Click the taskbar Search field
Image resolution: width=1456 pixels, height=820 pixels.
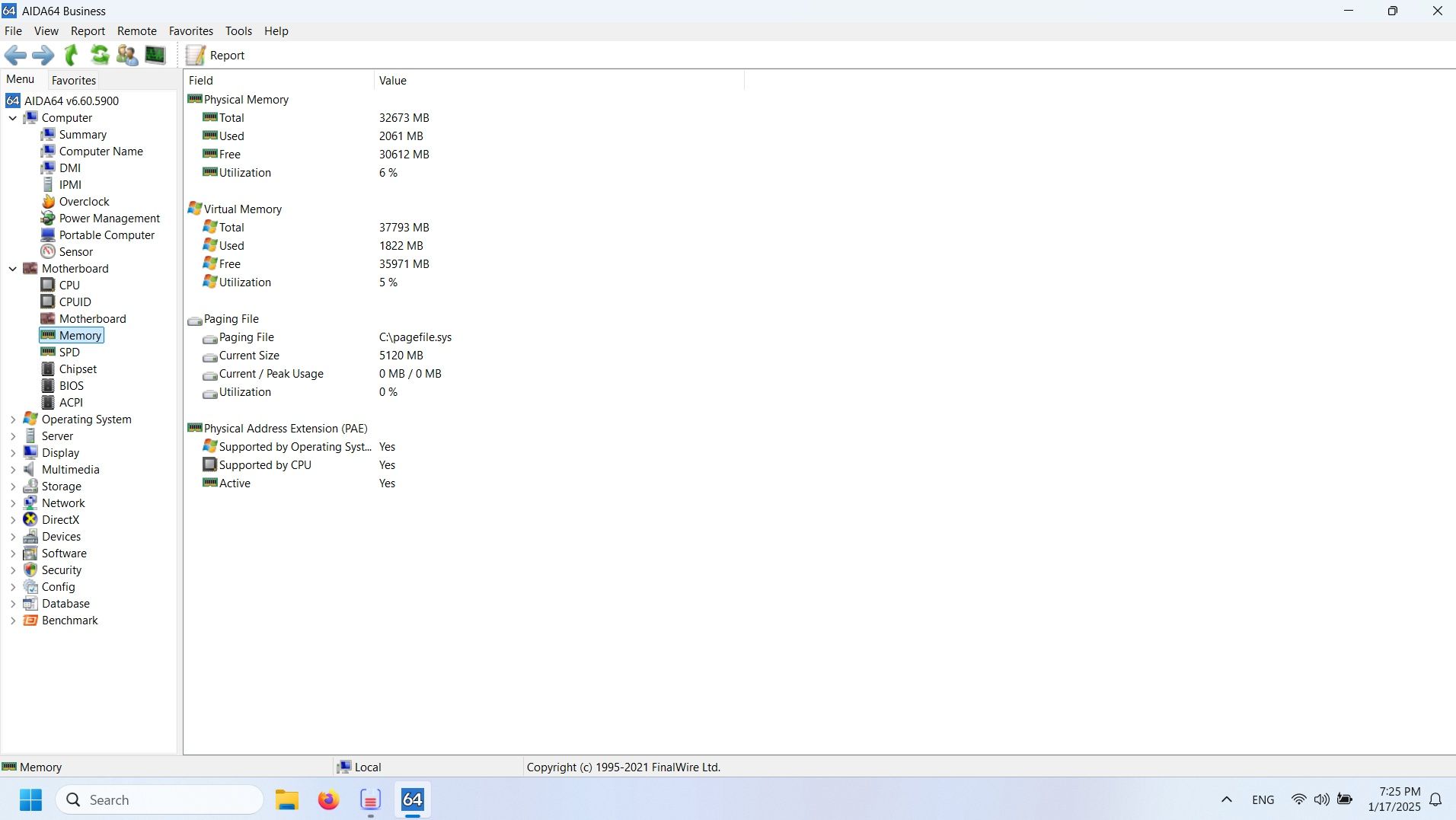160,800
